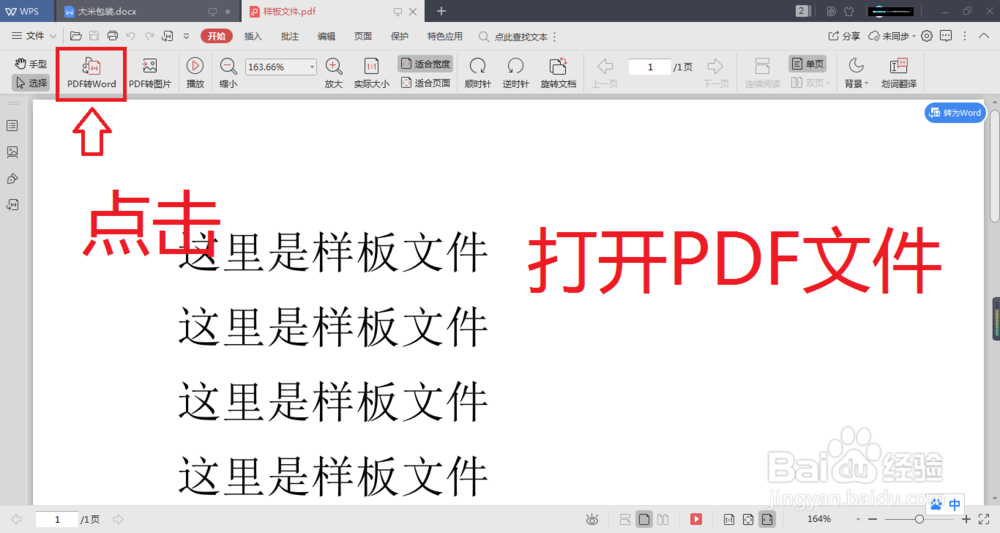Start the 播放 slideshow
Screen dimensions: 1000x533
pyautogui.click(x=195, y=73)
